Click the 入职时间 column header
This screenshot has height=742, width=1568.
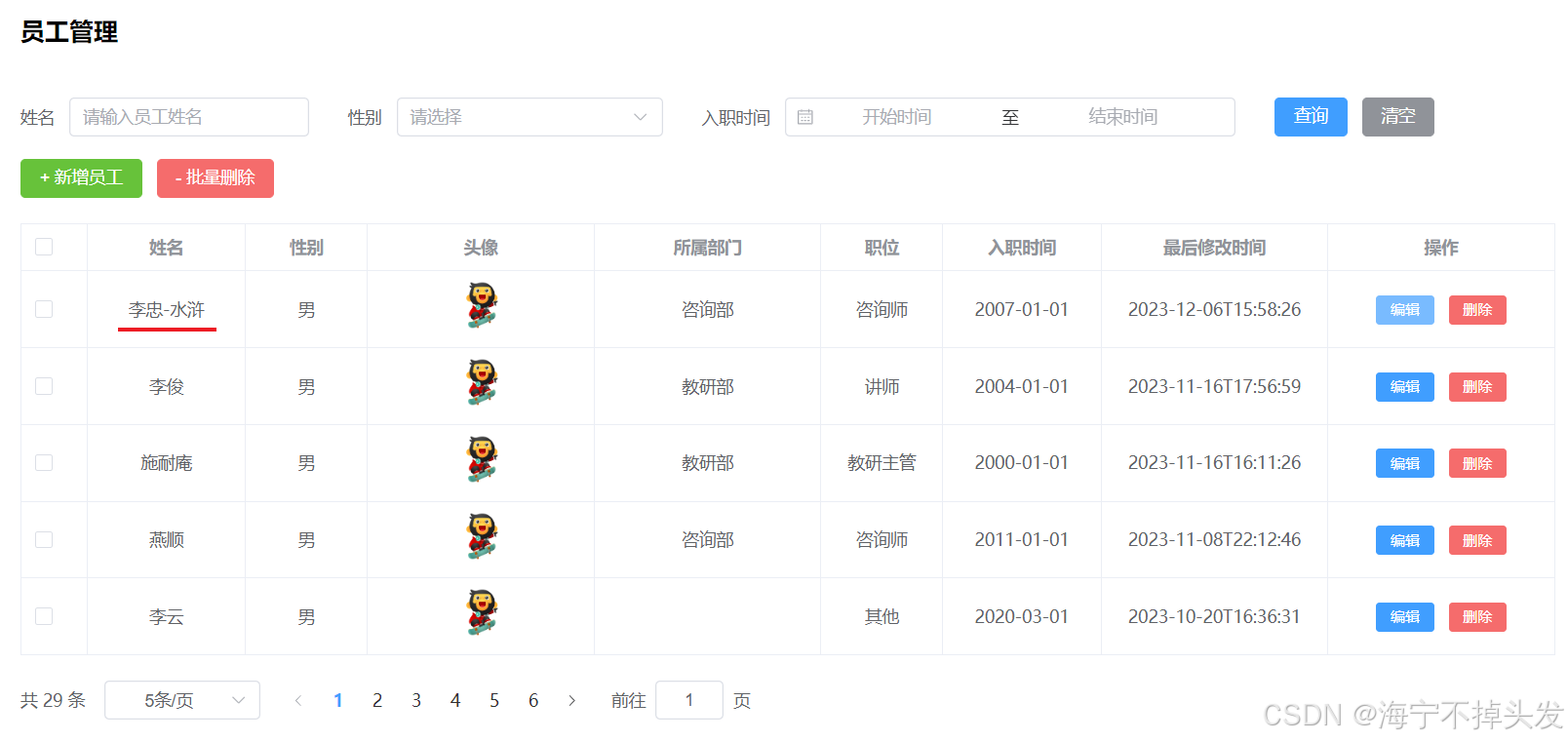point(1022,248)
